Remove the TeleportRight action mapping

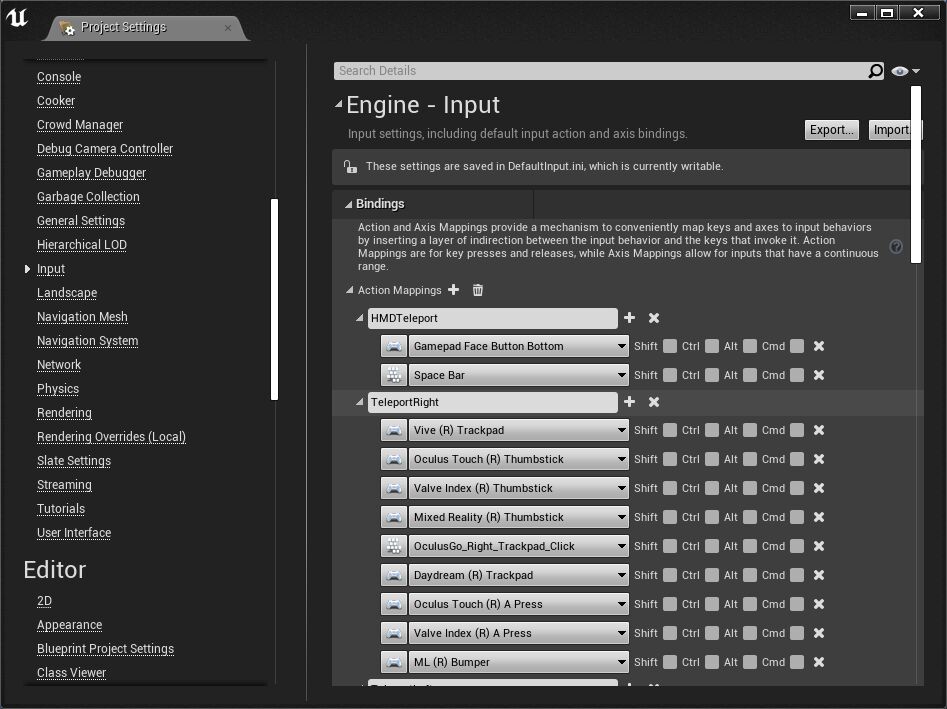pyautogui.click(x=653, y=402)
